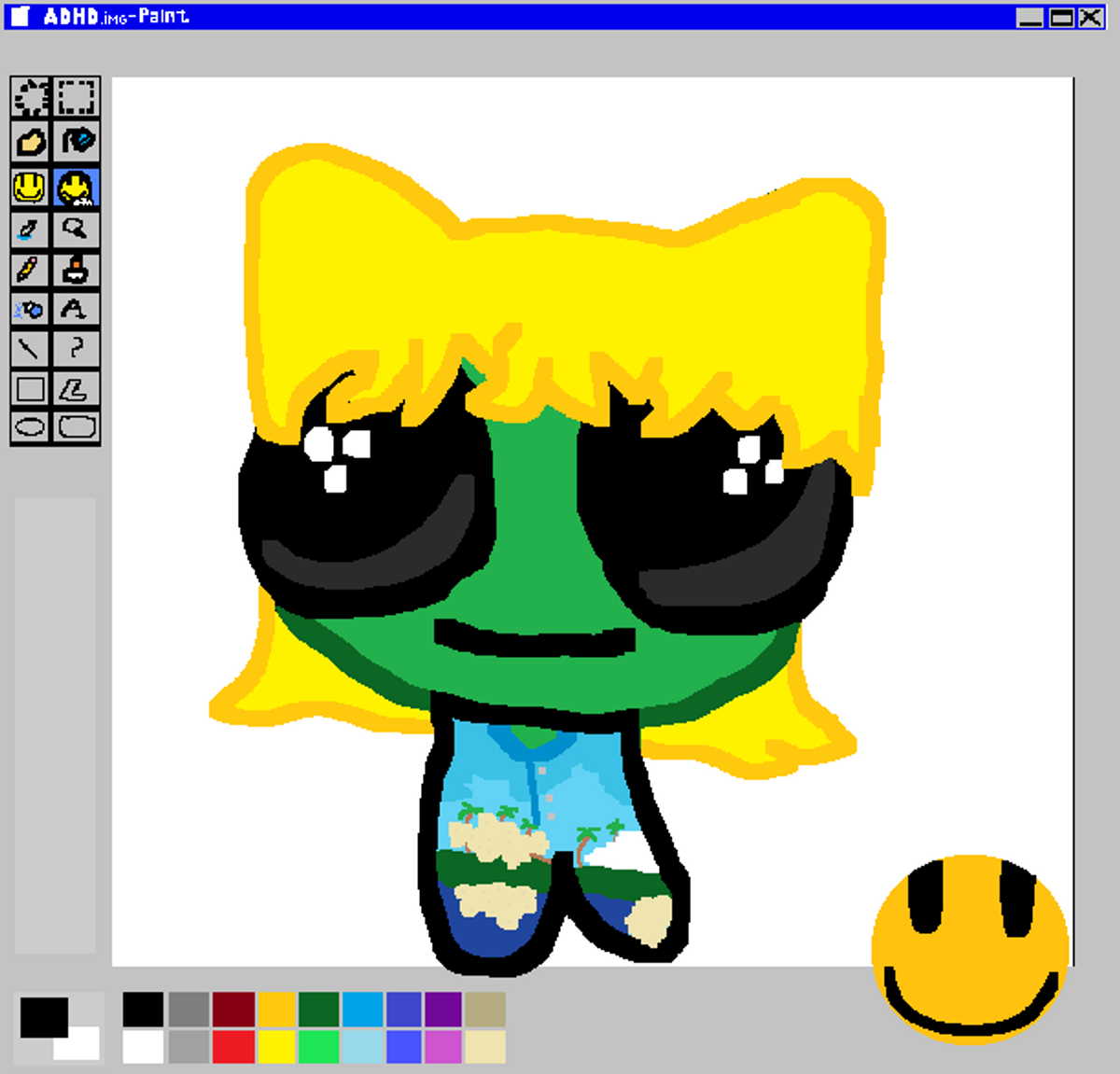
Task: Select the Free-Form Select tool
Action: pyautogui.click(x=31, y=96)
